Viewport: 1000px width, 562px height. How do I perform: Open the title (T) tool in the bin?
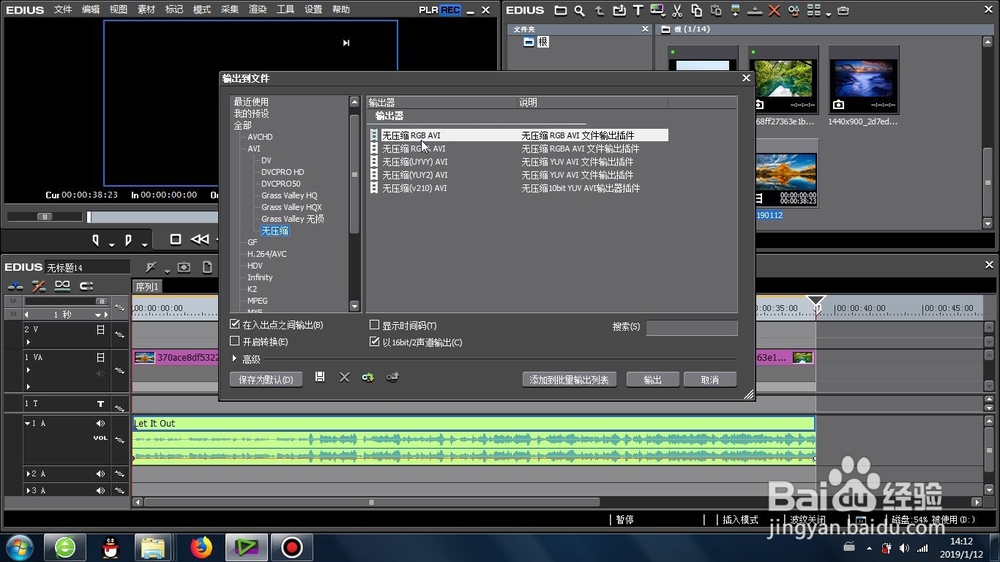tap(638, 10)
